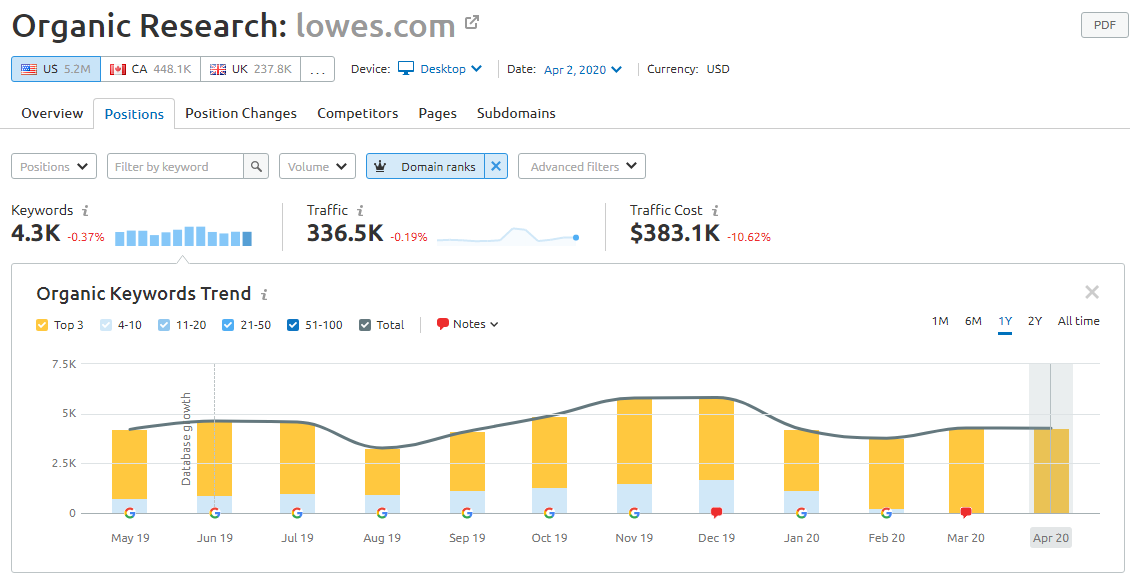The height and width of the screenshot is (578, 1130).
Task: Click the US flag icon
Action: point(29,69)
